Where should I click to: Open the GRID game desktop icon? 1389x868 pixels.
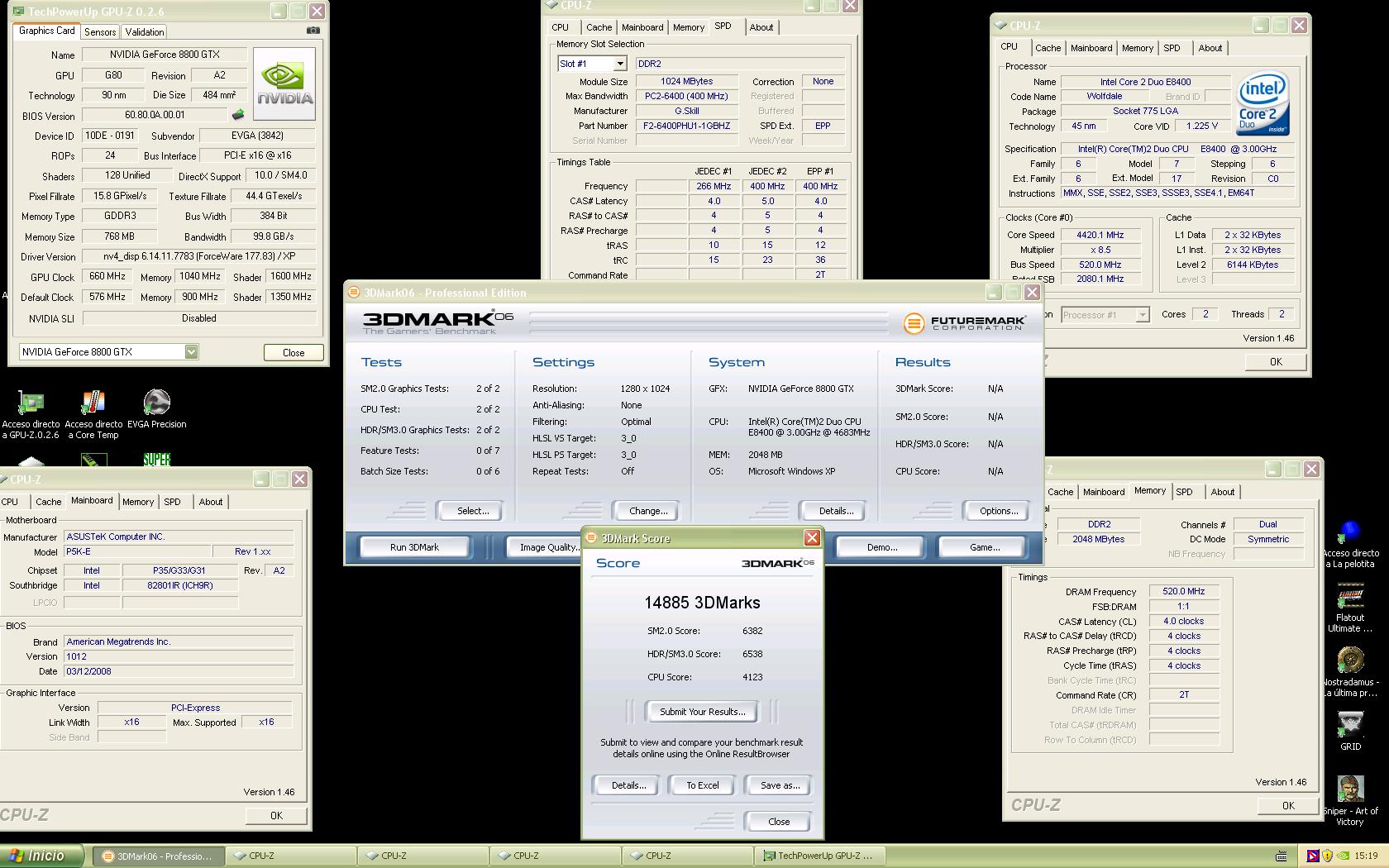(x=1350, y=731)
